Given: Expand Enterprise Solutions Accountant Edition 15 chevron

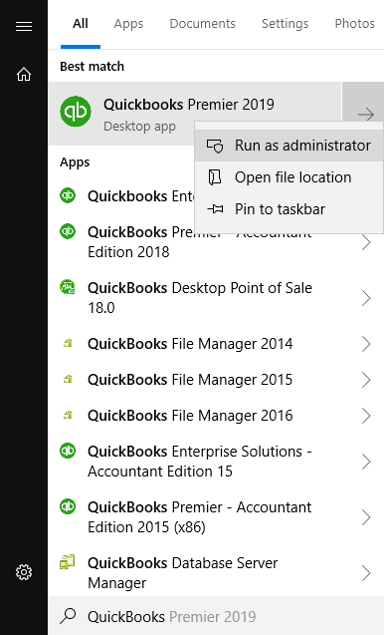Looking at the screenshot, I should tap(366, 461).
